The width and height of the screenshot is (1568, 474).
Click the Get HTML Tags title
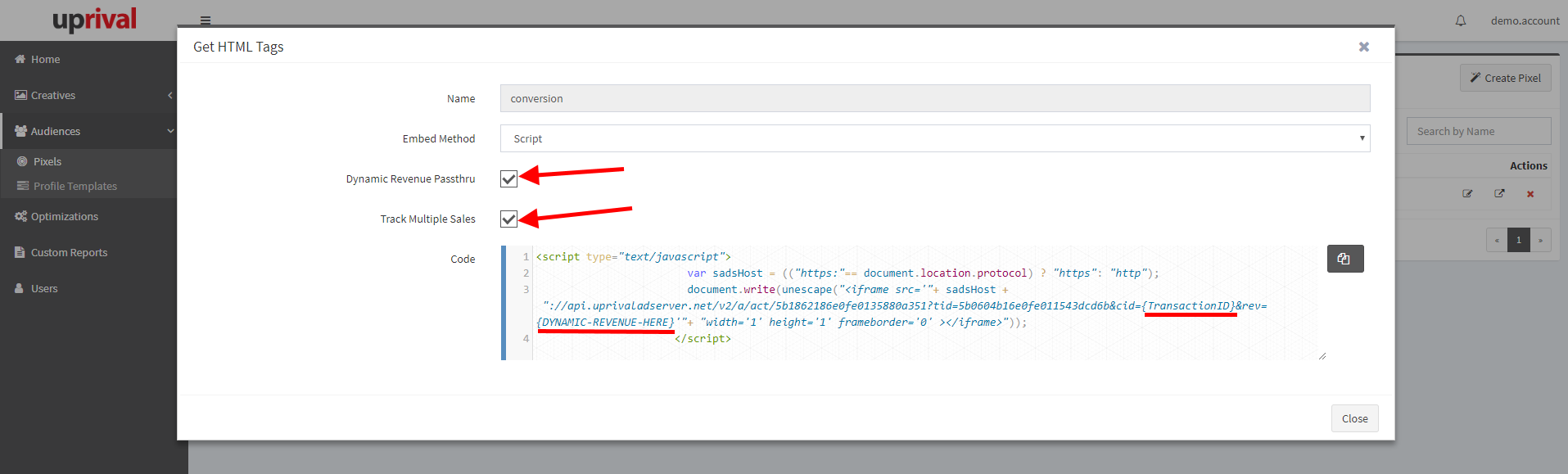pos(238,47)
